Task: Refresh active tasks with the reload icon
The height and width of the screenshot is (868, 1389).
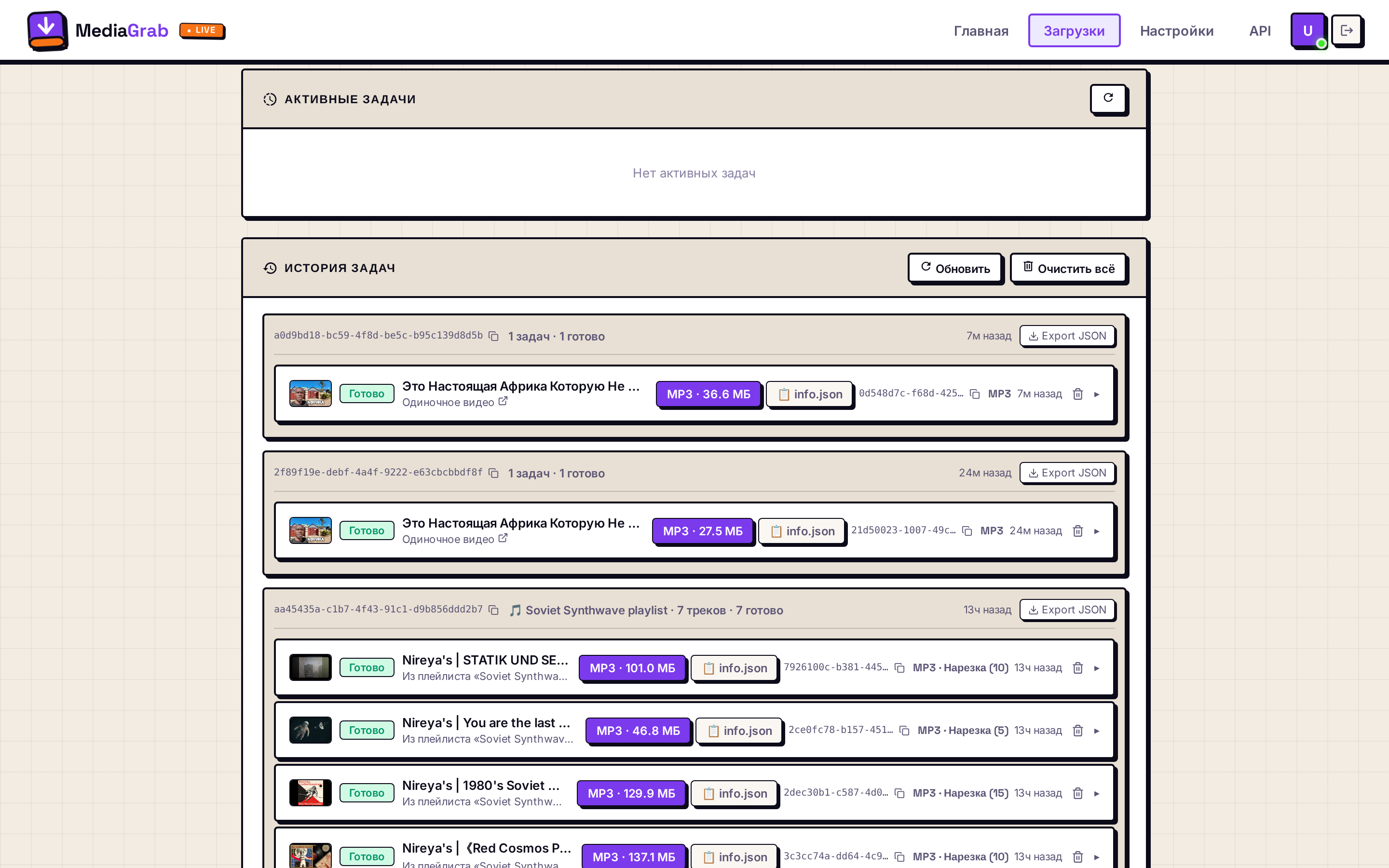Action: 1108,98
